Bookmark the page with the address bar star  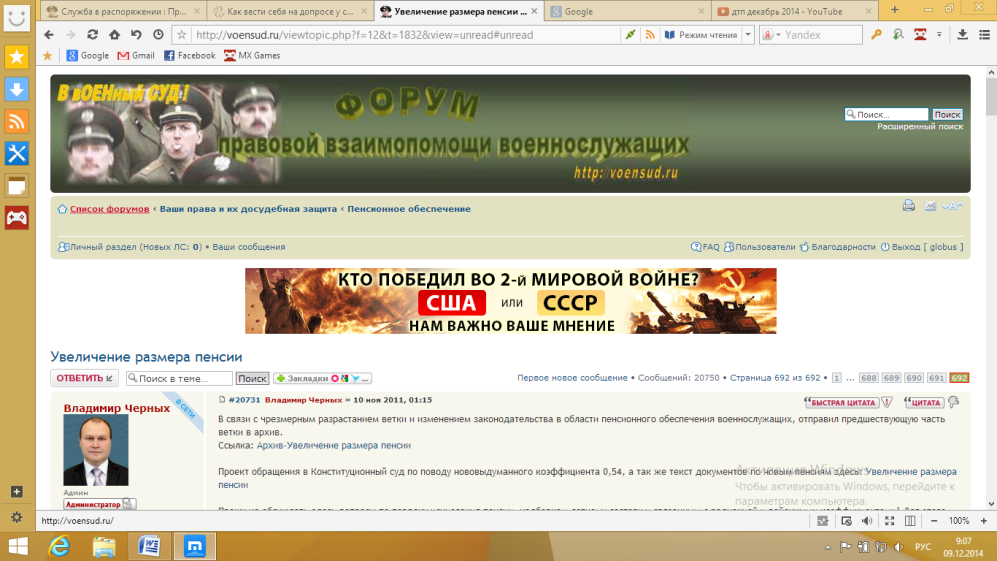[x=181, y=34]
